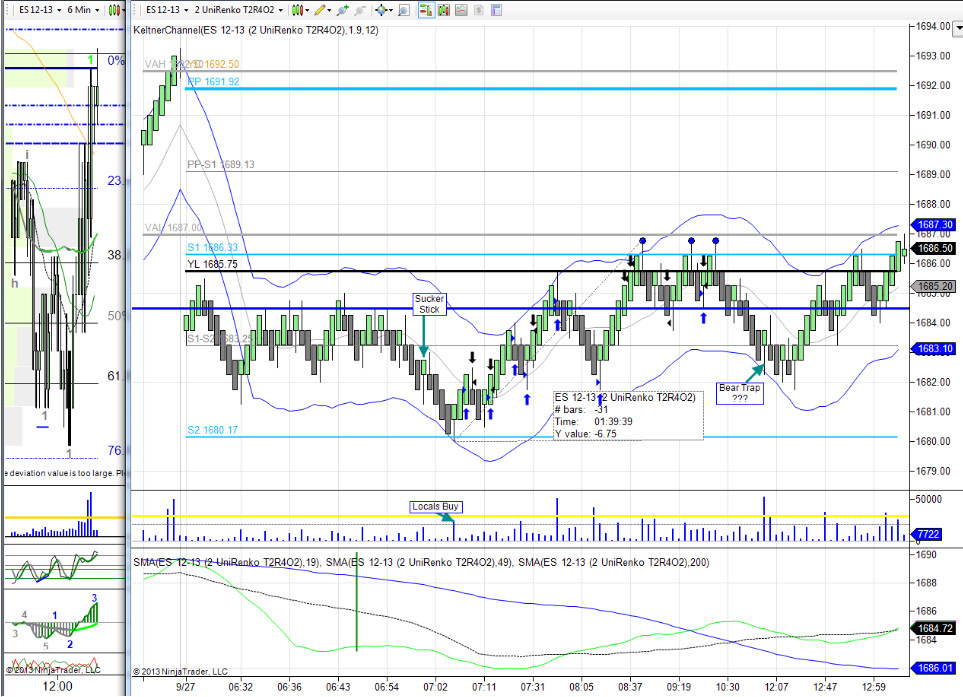Select the crosshair cursor tool
The image size is (963, 697).
(381, 10)
